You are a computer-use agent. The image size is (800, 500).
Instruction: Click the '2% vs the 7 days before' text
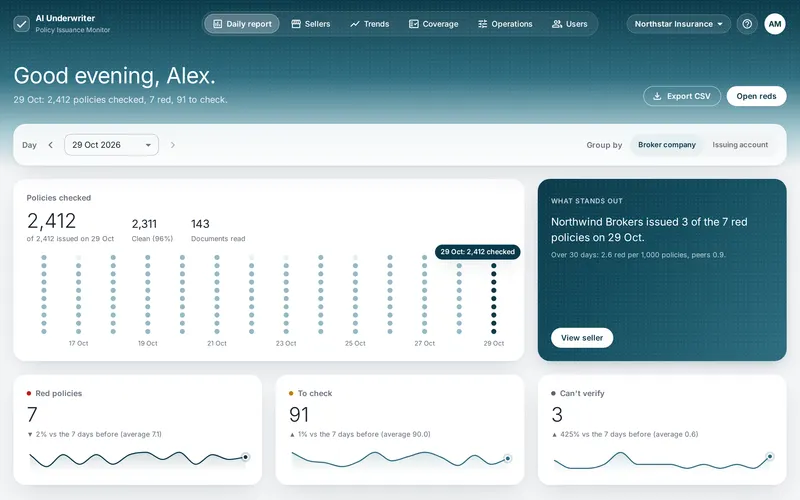click(x=98, y=434)
